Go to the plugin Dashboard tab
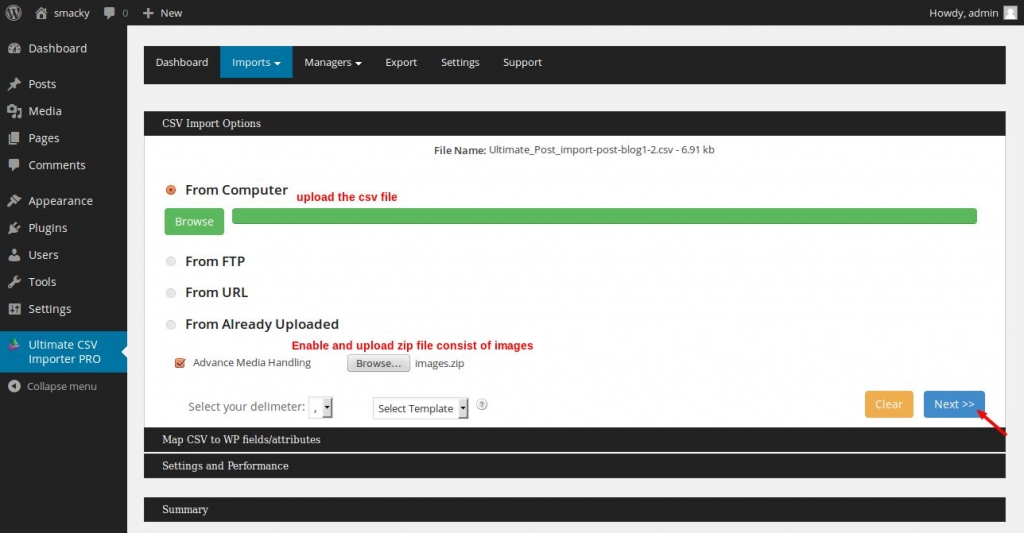 [182, 62]
